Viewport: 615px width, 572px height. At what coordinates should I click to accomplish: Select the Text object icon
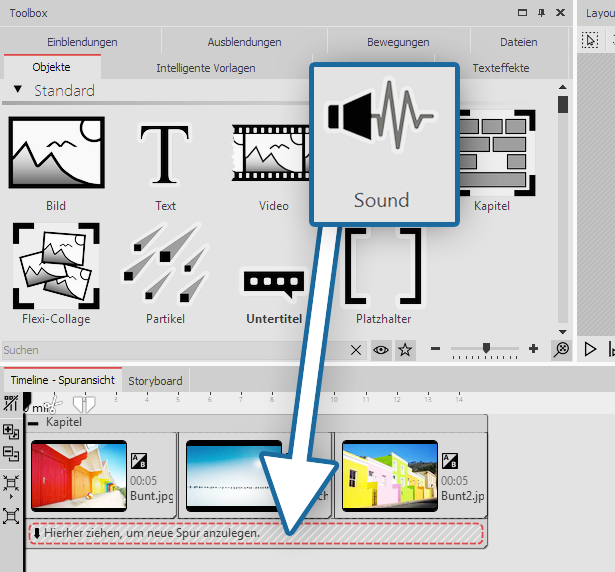tap(165, 154)
